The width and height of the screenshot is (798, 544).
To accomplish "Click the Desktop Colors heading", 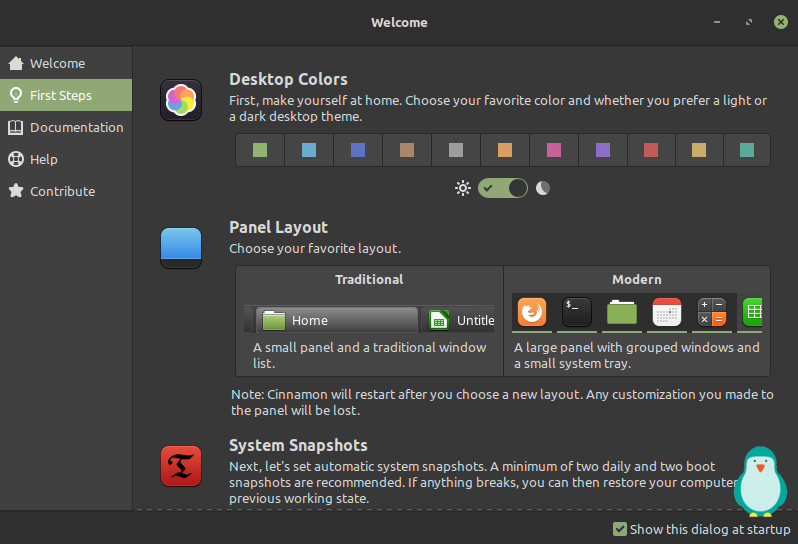I will point(288,79).
